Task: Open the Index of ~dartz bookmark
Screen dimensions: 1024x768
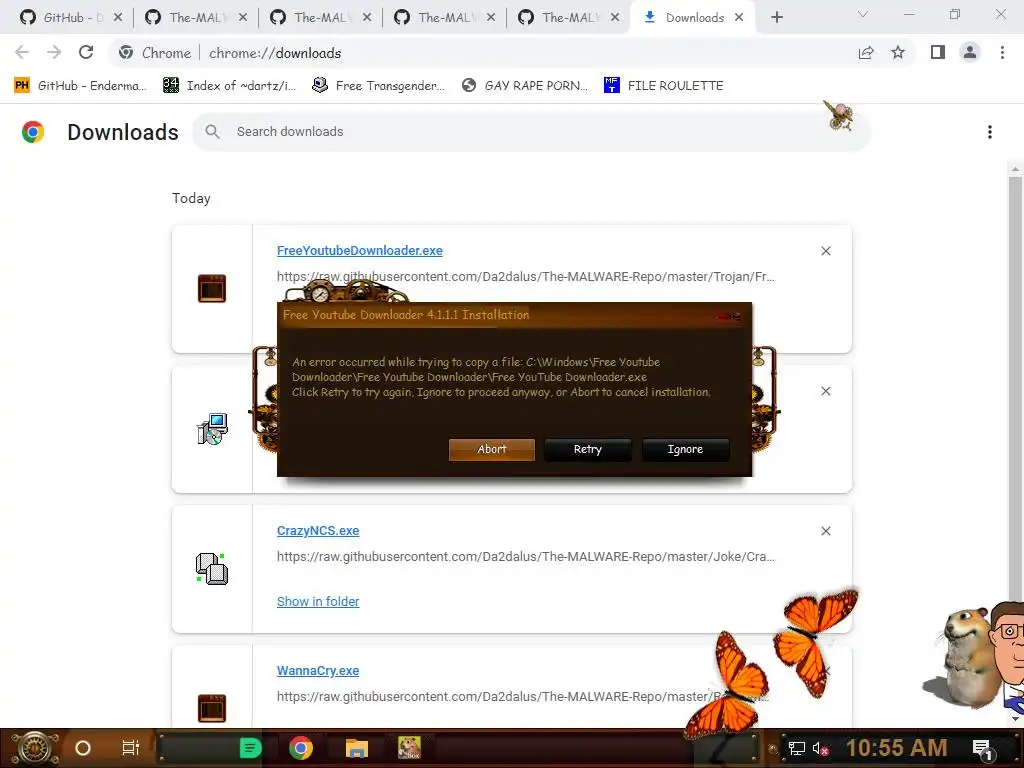Action: click(x=229, y=86)
